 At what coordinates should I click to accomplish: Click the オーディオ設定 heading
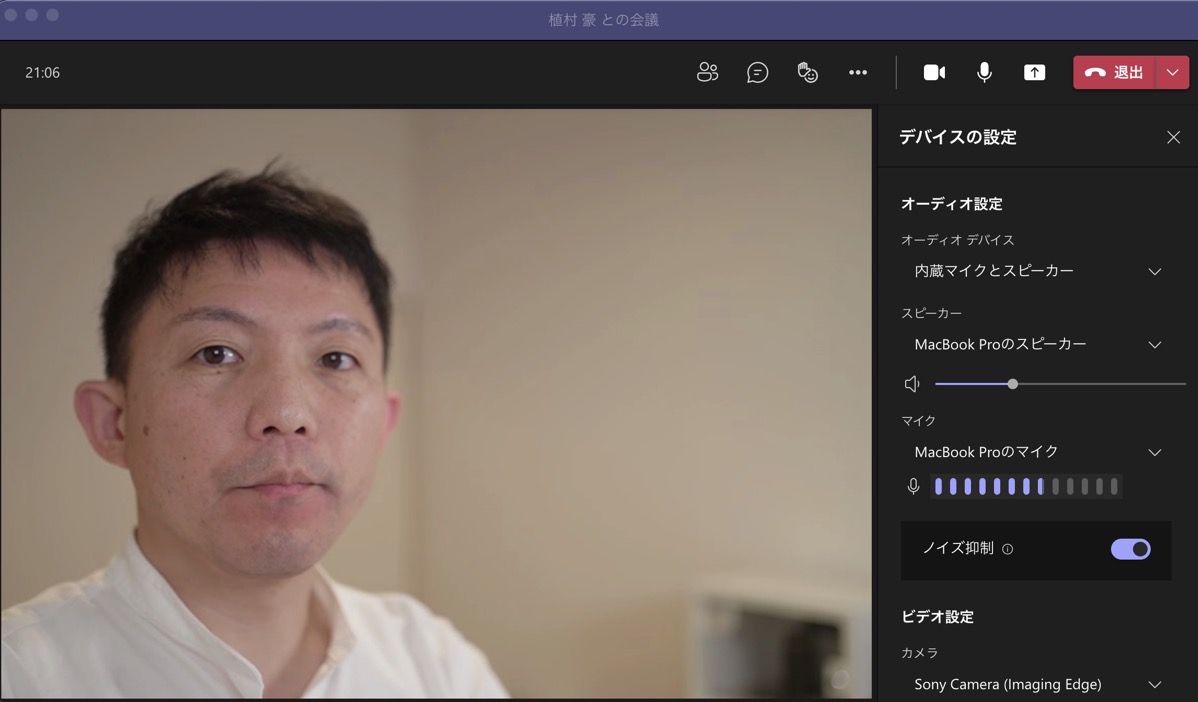(951, 204)
